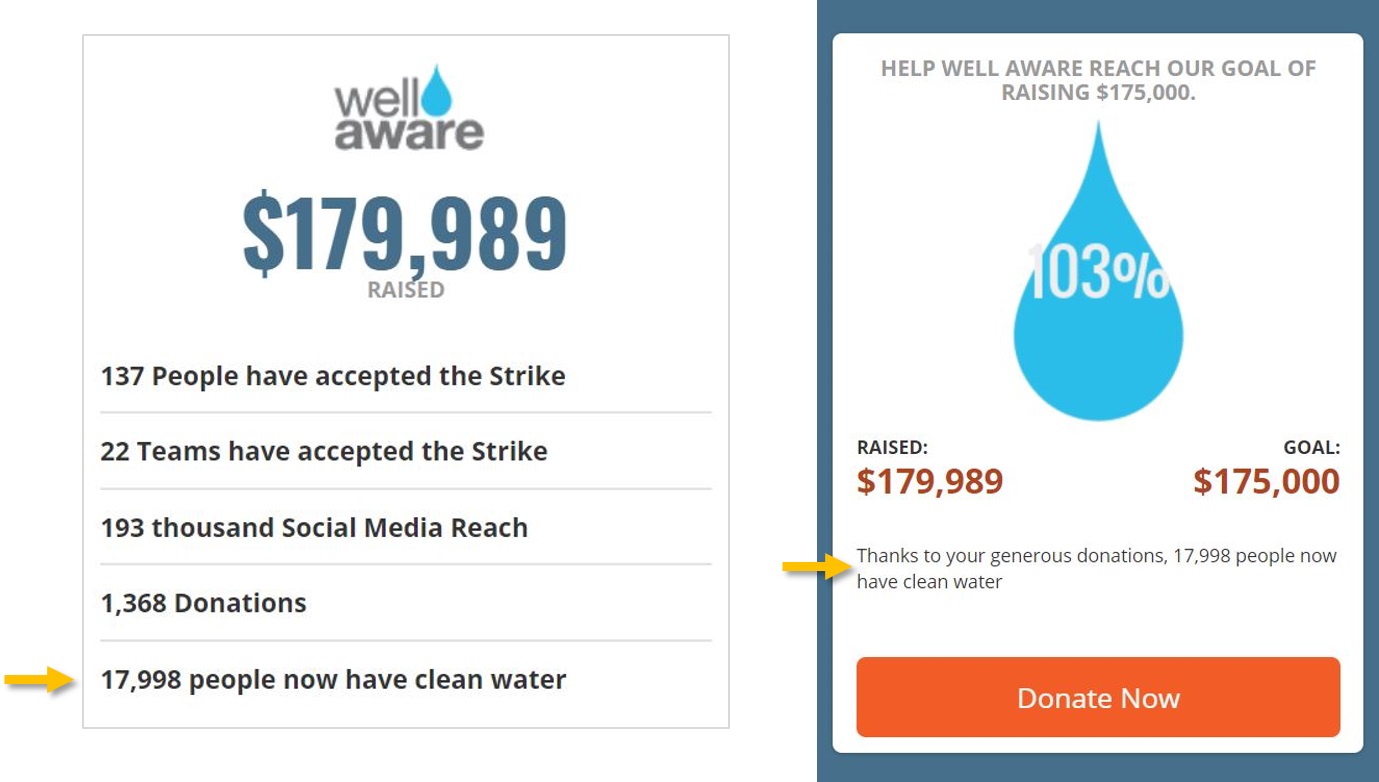Click the '17,998 people now have clean water' line

[333, 679]
